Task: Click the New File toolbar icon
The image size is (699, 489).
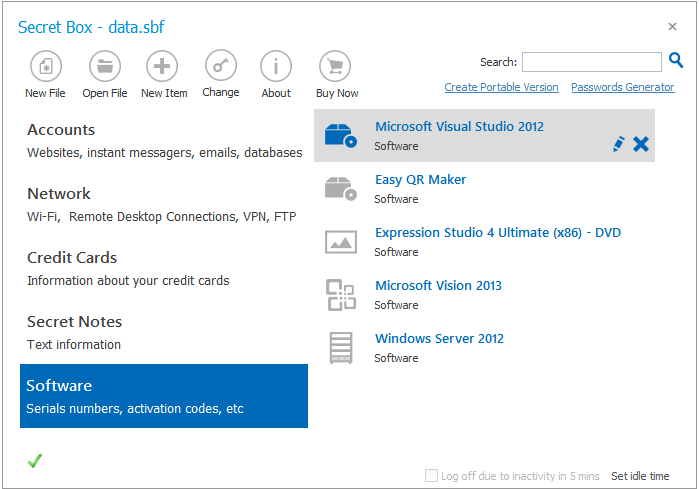Action: 45,67
